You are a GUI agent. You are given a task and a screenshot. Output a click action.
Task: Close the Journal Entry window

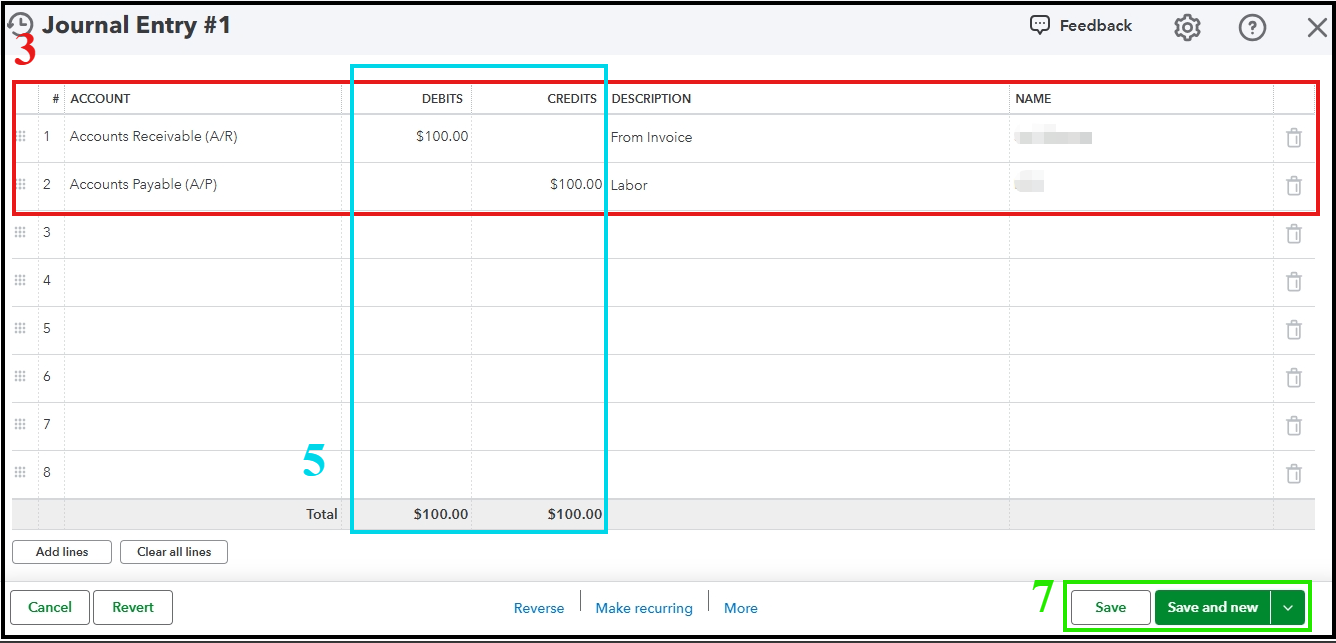pos(1317,28)
